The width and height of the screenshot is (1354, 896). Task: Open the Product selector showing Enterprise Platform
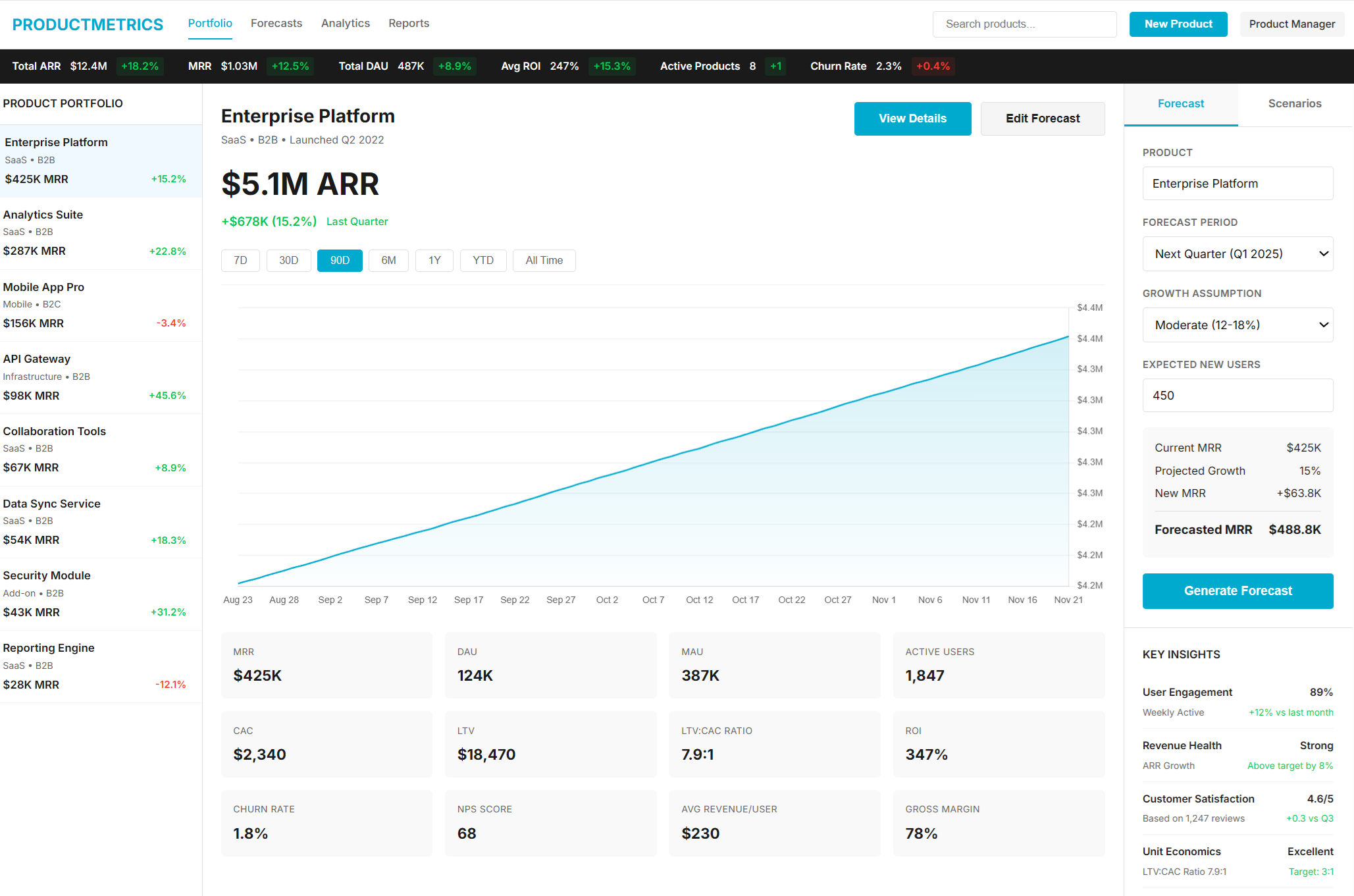pos(1237,183)
